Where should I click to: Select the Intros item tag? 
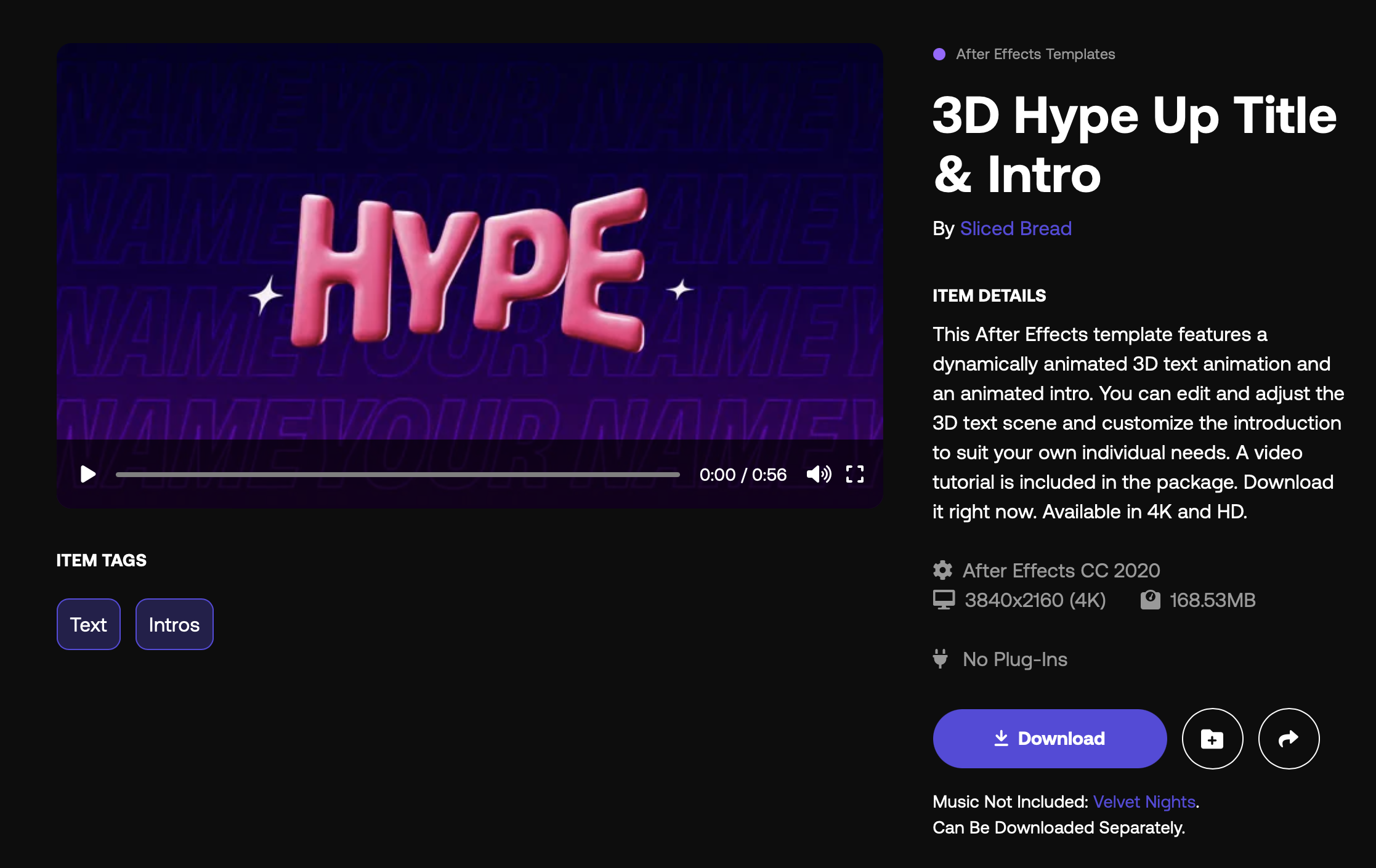(x=174, y=624)
